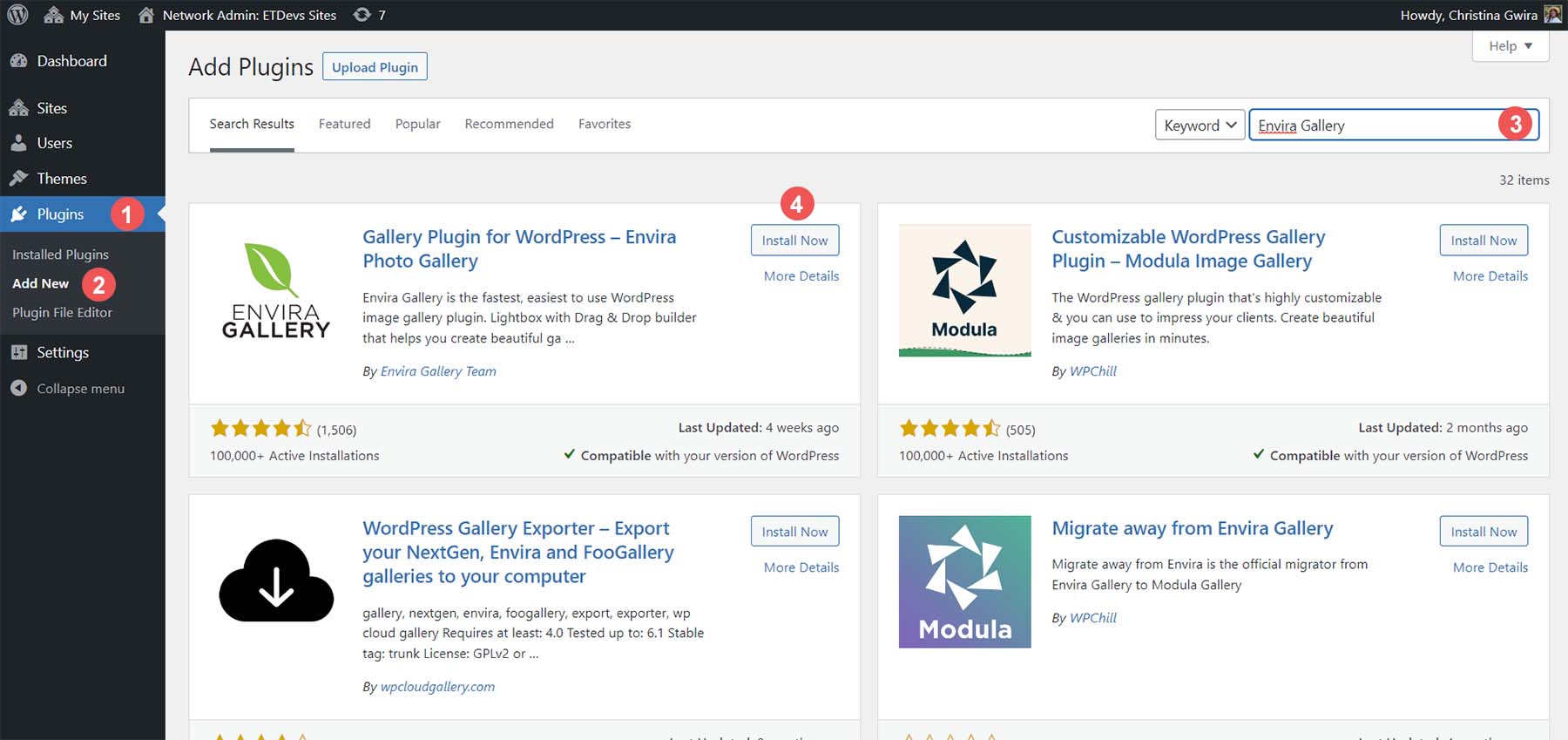
Task: Click the WordPress logo icon
Action: (17, 15)
